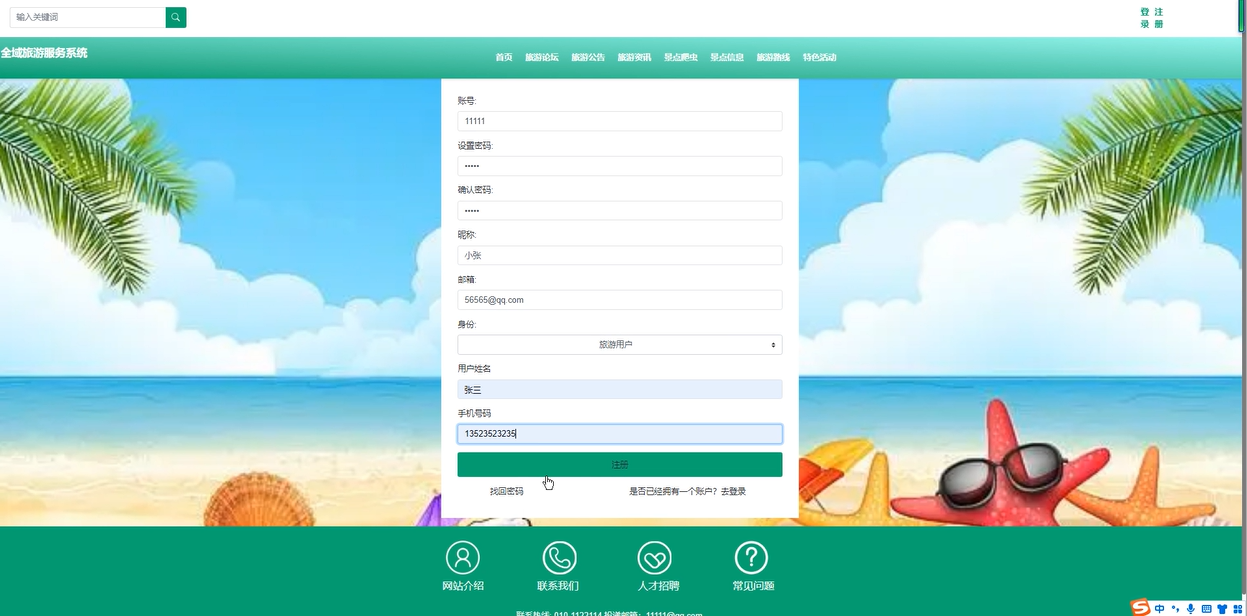
Task: Click the green 注册 submit button
Action: click(620, 464)
